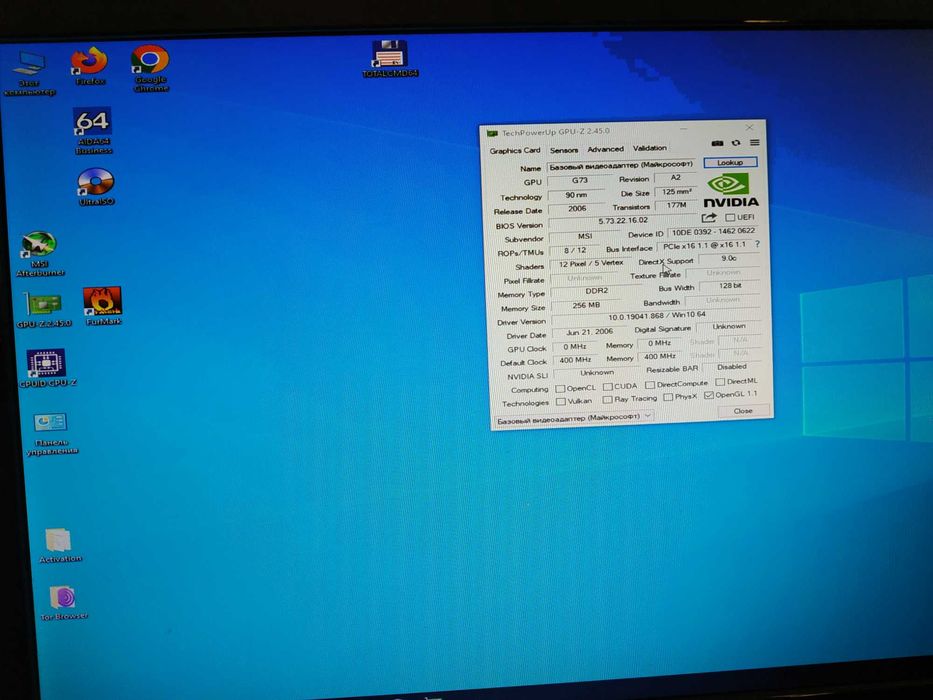The image size is (933, 700).
Task: Click the GPU-Z screenshot camera icon
Action: (x=718, y=143)
